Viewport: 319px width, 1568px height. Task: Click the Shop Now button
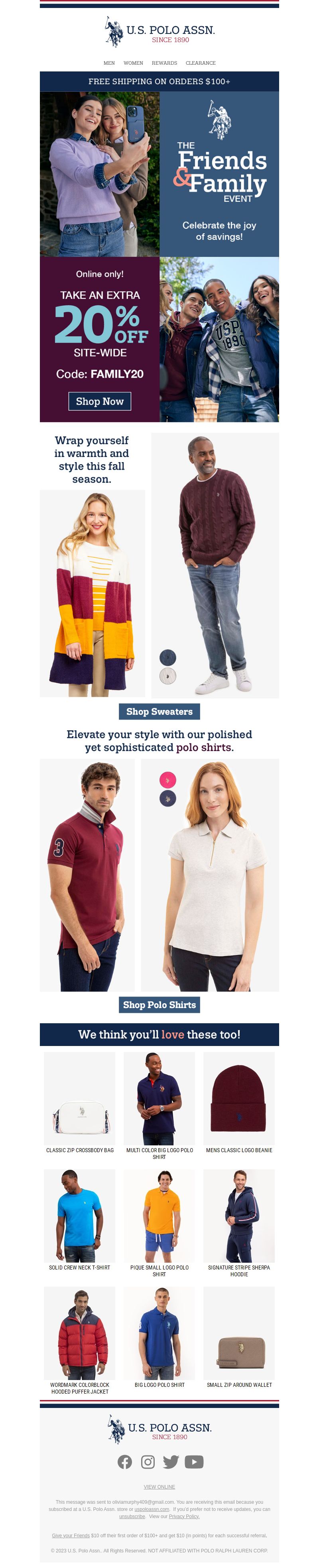[x=100, y=401]
